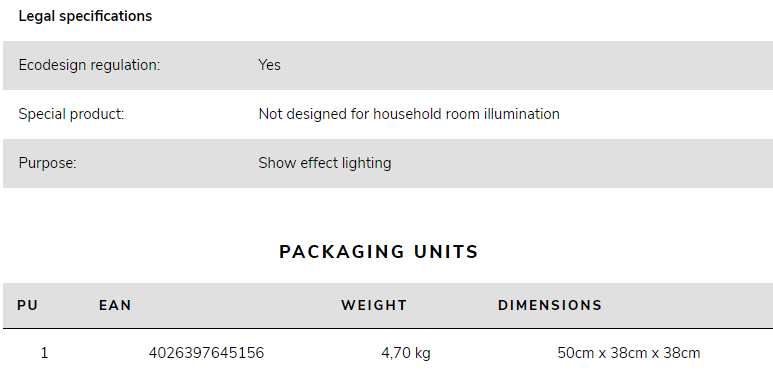Click the WEIGHT column header

(x=374, y=306)
